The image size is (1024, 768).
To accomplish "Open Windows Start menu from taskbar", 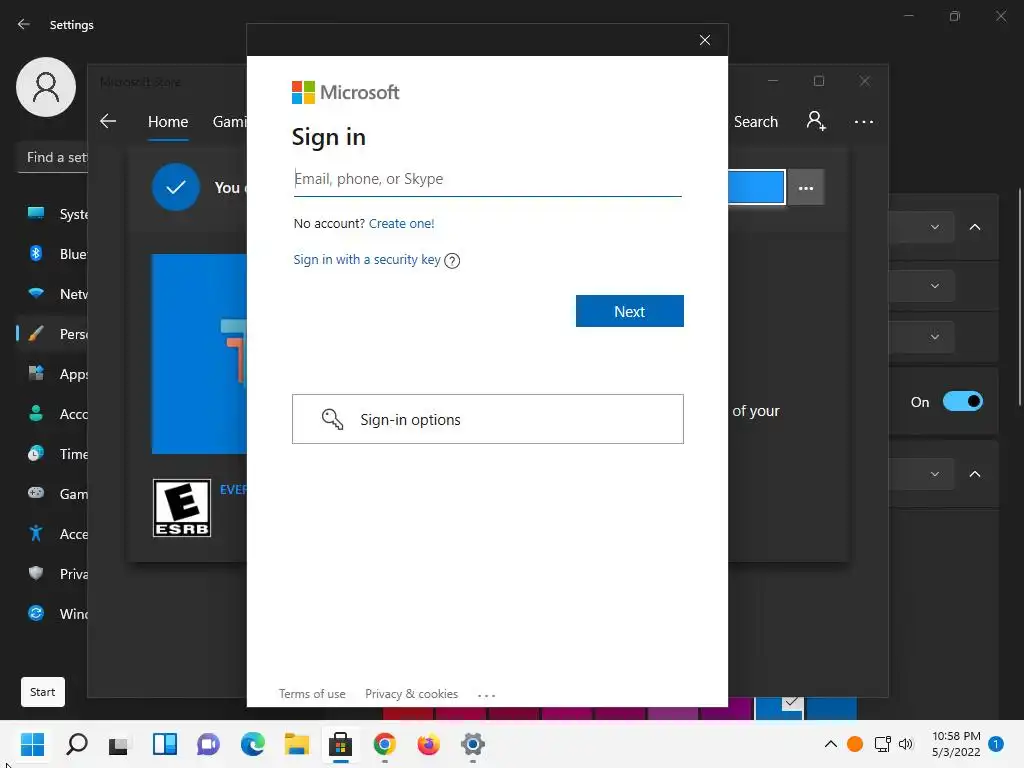I will point(32,744).
